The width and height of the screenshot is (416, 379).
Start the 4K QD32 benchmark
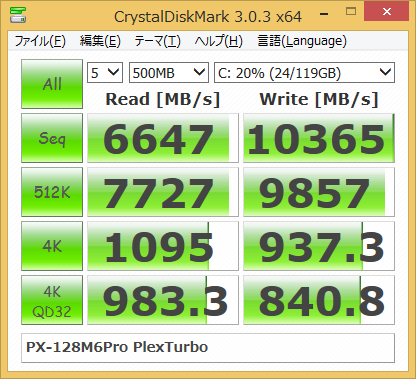point(52,300)
